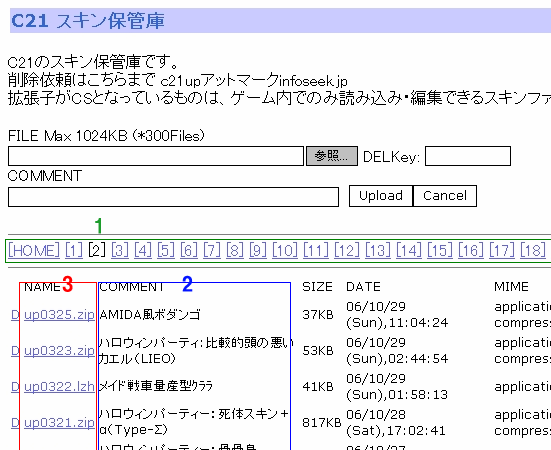Download the up0321.zip file

coord(59,423)
